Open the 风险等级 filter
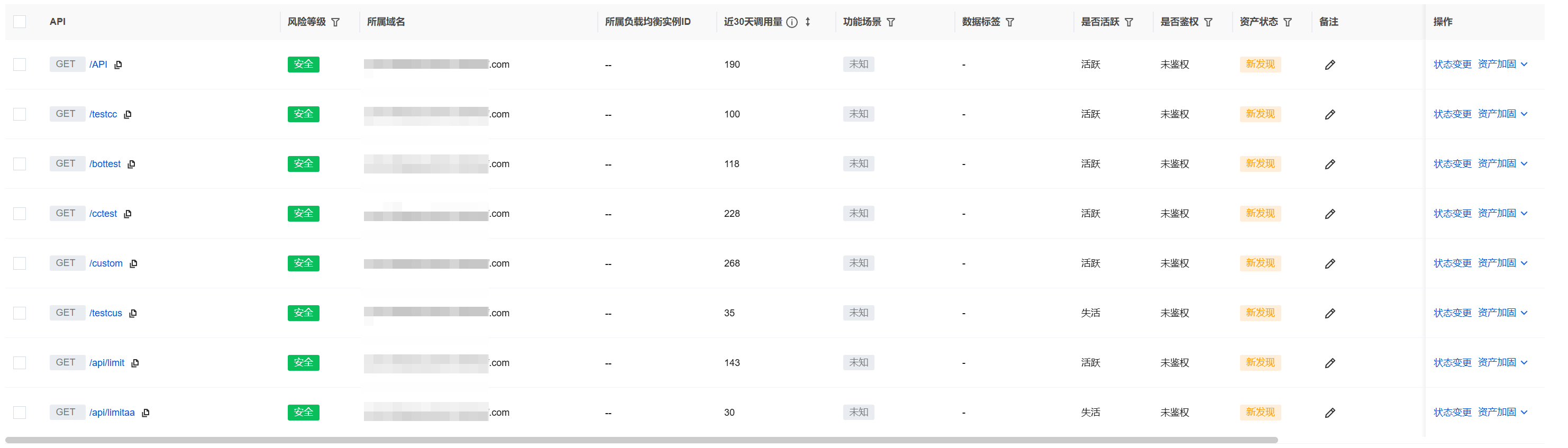Screen dimensions: 1568x448 tap(335, 22)
